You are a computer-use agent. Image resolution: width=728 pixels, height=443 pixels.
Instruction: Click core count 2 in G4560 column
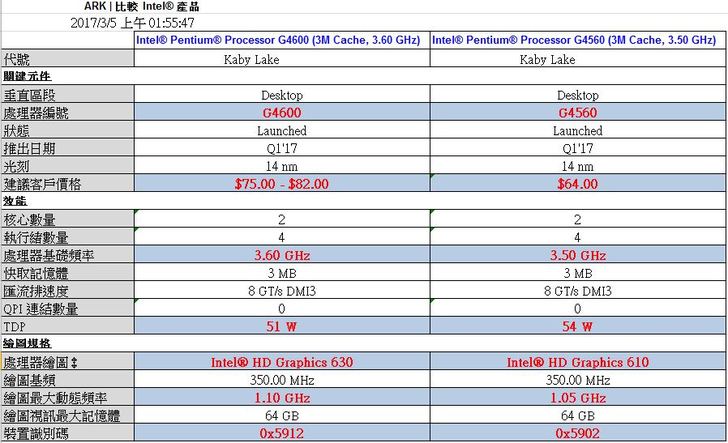[578, 219]
